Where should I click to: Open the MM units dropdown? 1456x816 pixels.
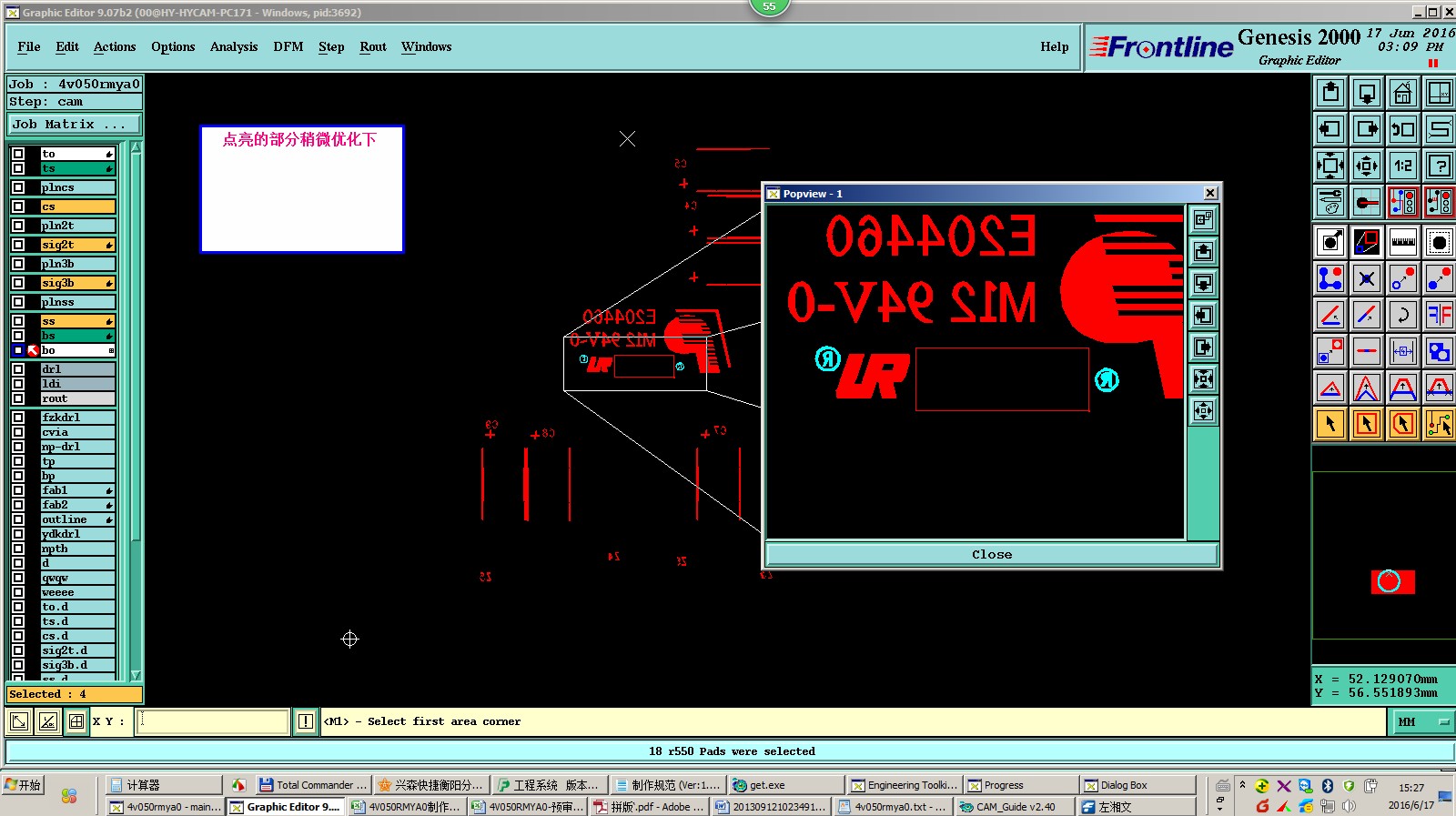(1423, 722)
